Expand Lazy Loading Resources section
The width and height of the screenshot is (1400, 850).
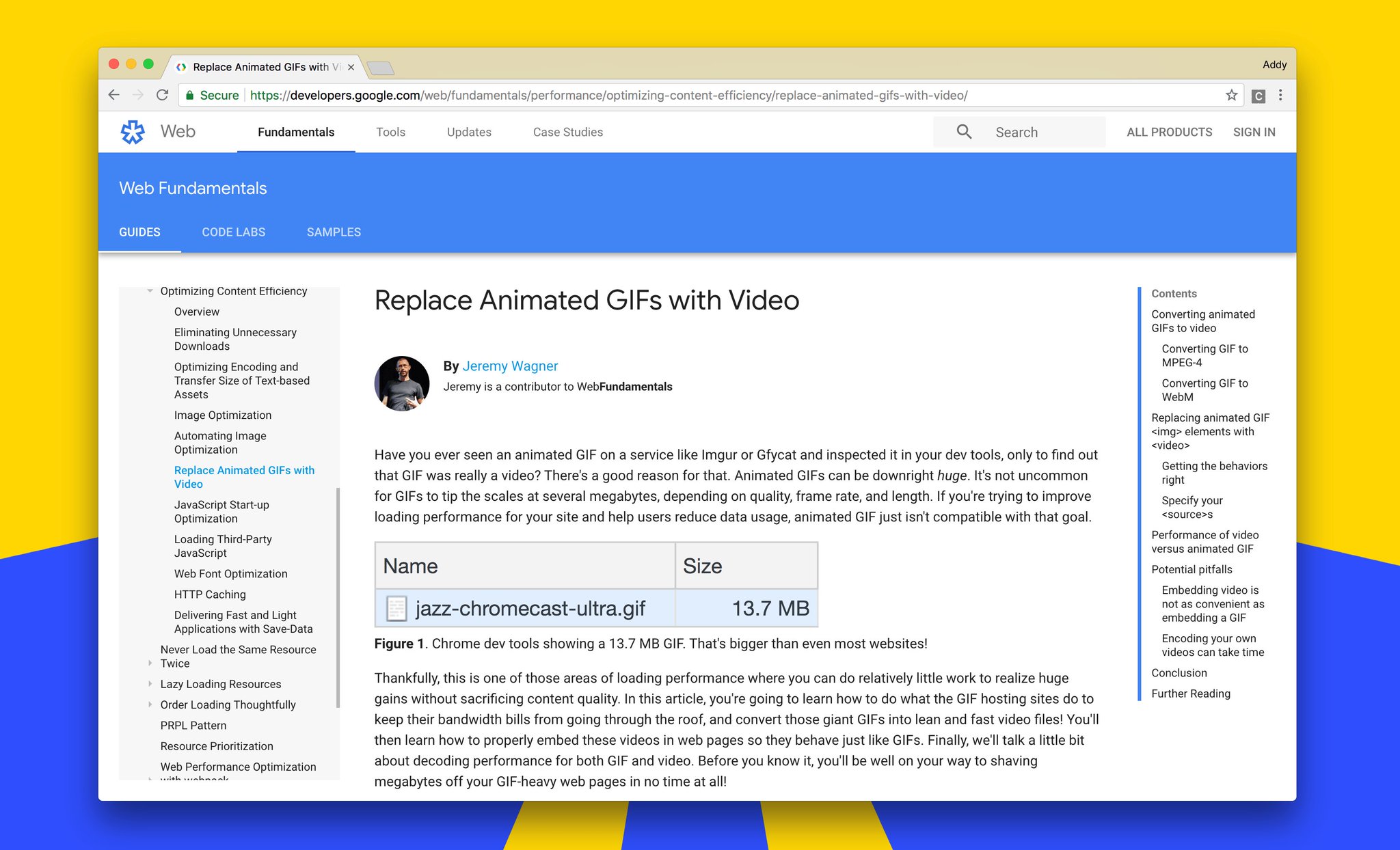pyautogui.click(x=150, y=683)
